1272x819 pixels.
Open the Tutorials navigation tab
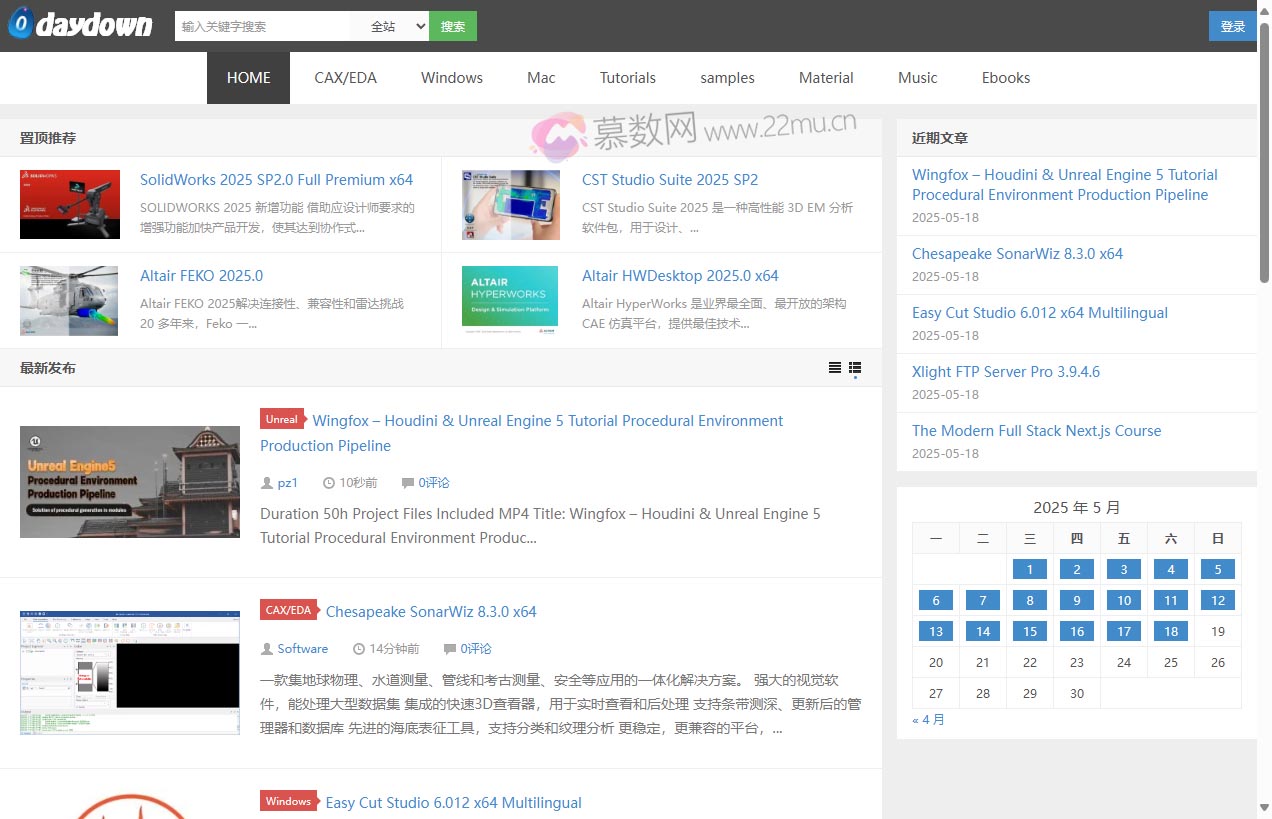(x=627, y=78)
